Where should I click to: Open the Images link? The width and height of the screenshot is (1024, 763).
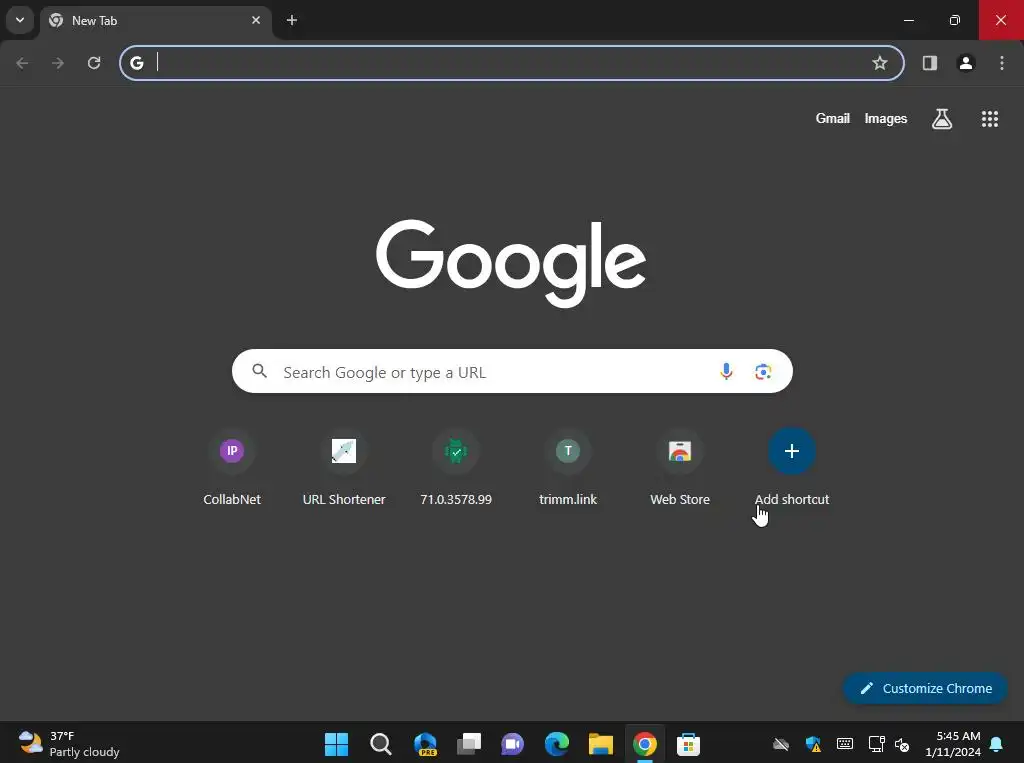pyautogui.click(x=886, y=118)
